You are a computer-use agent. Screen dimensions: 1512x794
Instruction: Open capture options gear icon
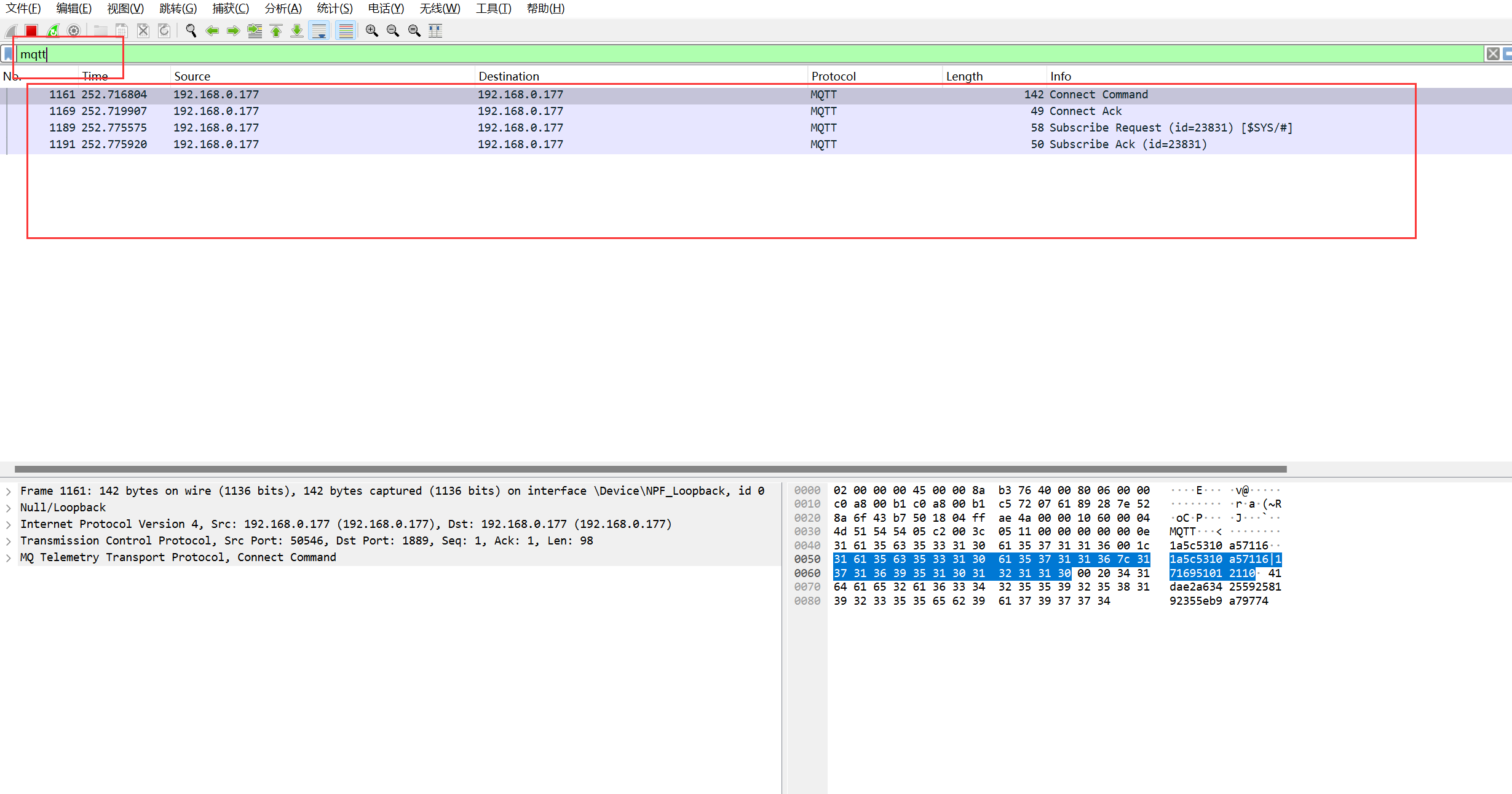[74, 30]
